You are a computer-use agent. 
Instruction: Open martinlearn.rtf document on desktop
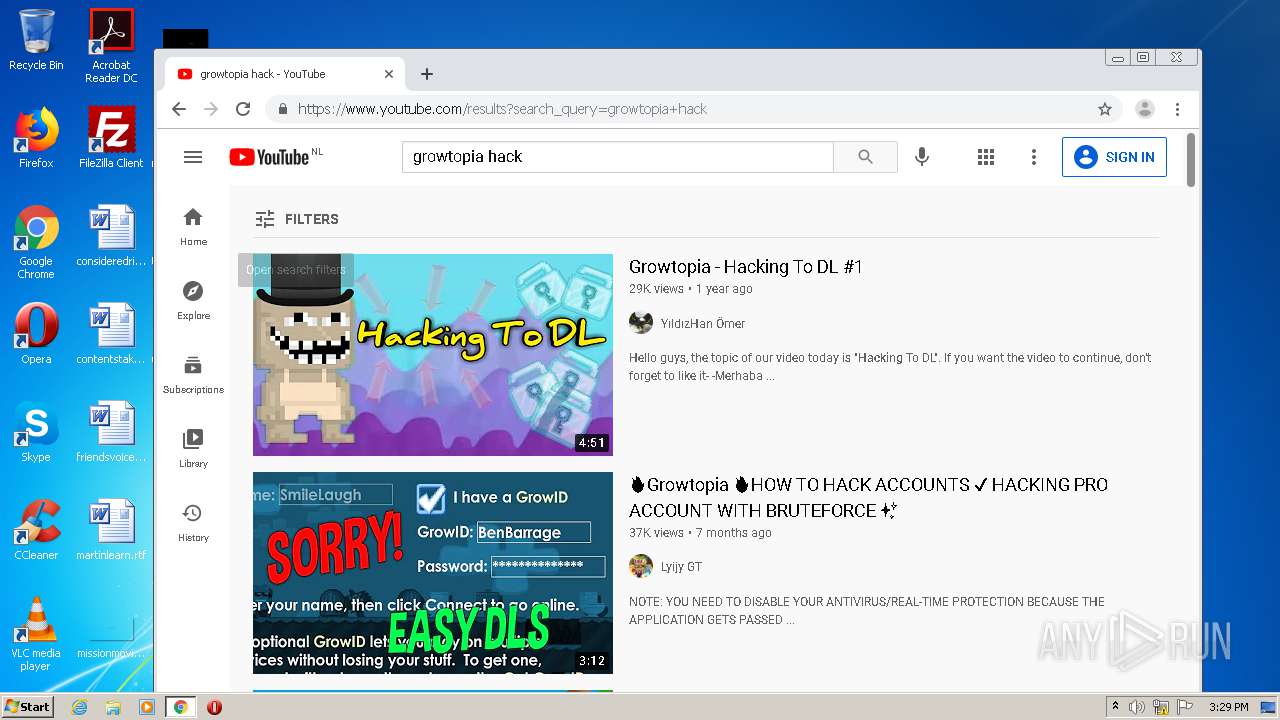[111, 530]
